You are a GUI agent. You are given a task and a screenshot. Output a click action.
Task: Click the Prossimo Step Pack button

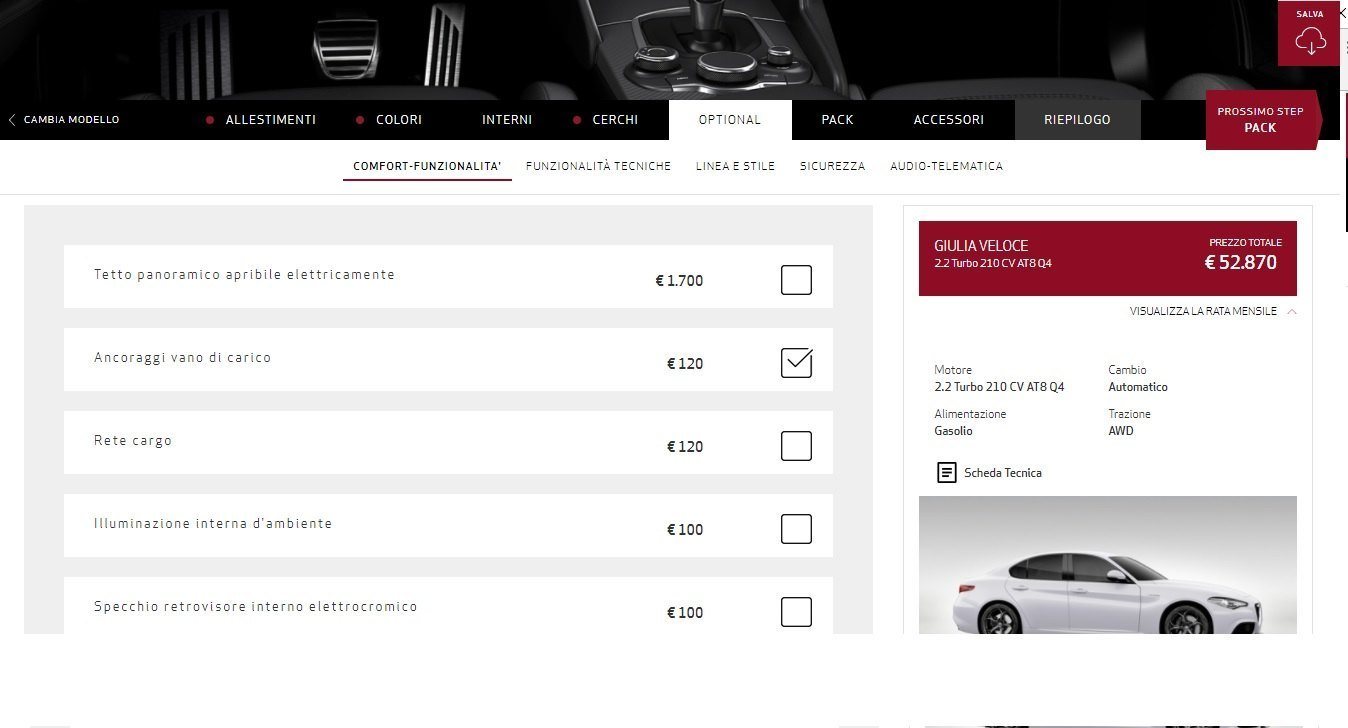click(1260, 120)
